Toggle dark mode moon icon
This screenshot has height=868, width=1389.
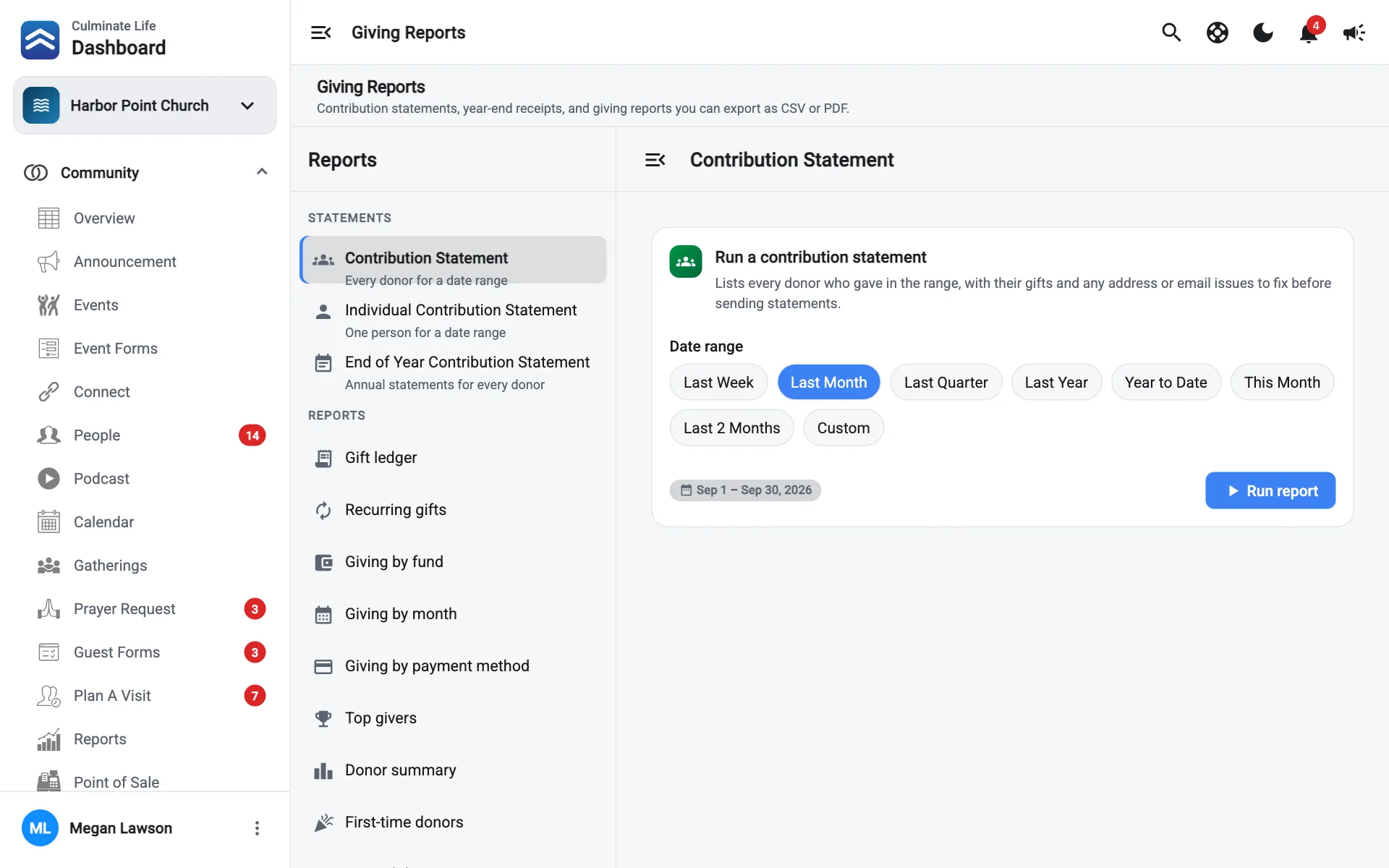click(1263, 33)
